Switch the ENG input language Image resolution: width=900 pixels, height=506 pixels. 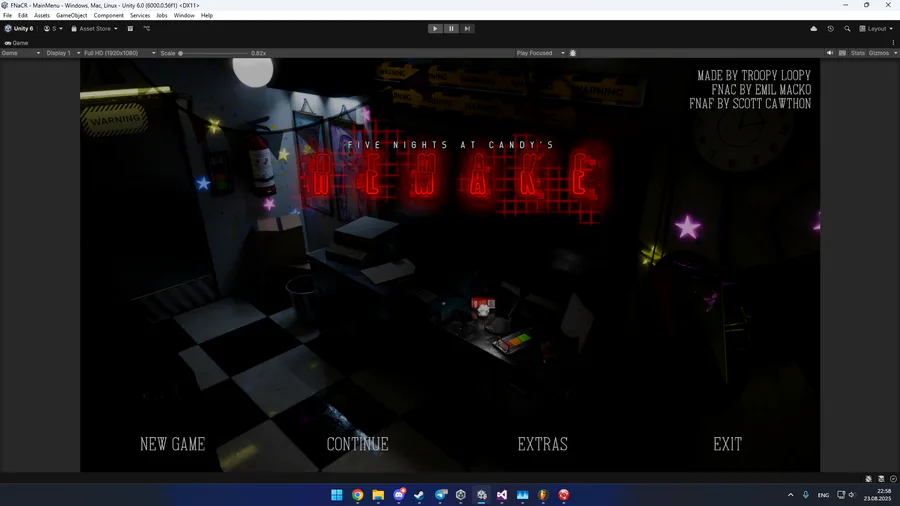823,495
